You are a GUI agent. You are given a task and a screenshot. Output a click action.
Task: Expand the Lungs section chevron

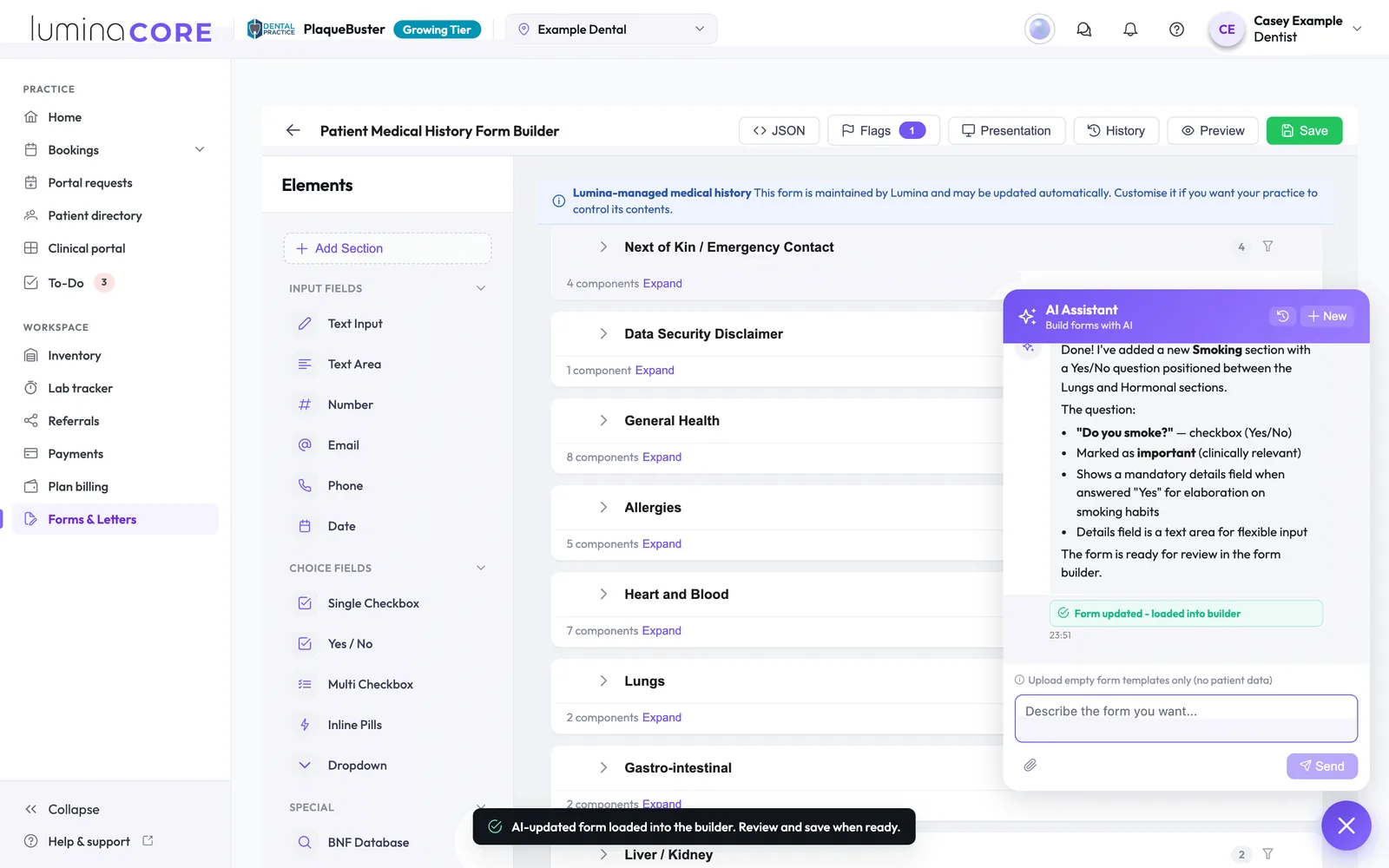[x=603, y=681]
